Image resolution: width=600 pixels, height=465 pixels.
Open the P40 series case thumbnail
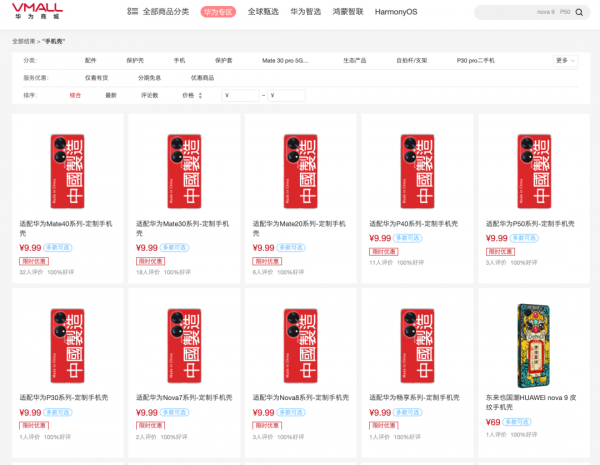click(417, 171)
